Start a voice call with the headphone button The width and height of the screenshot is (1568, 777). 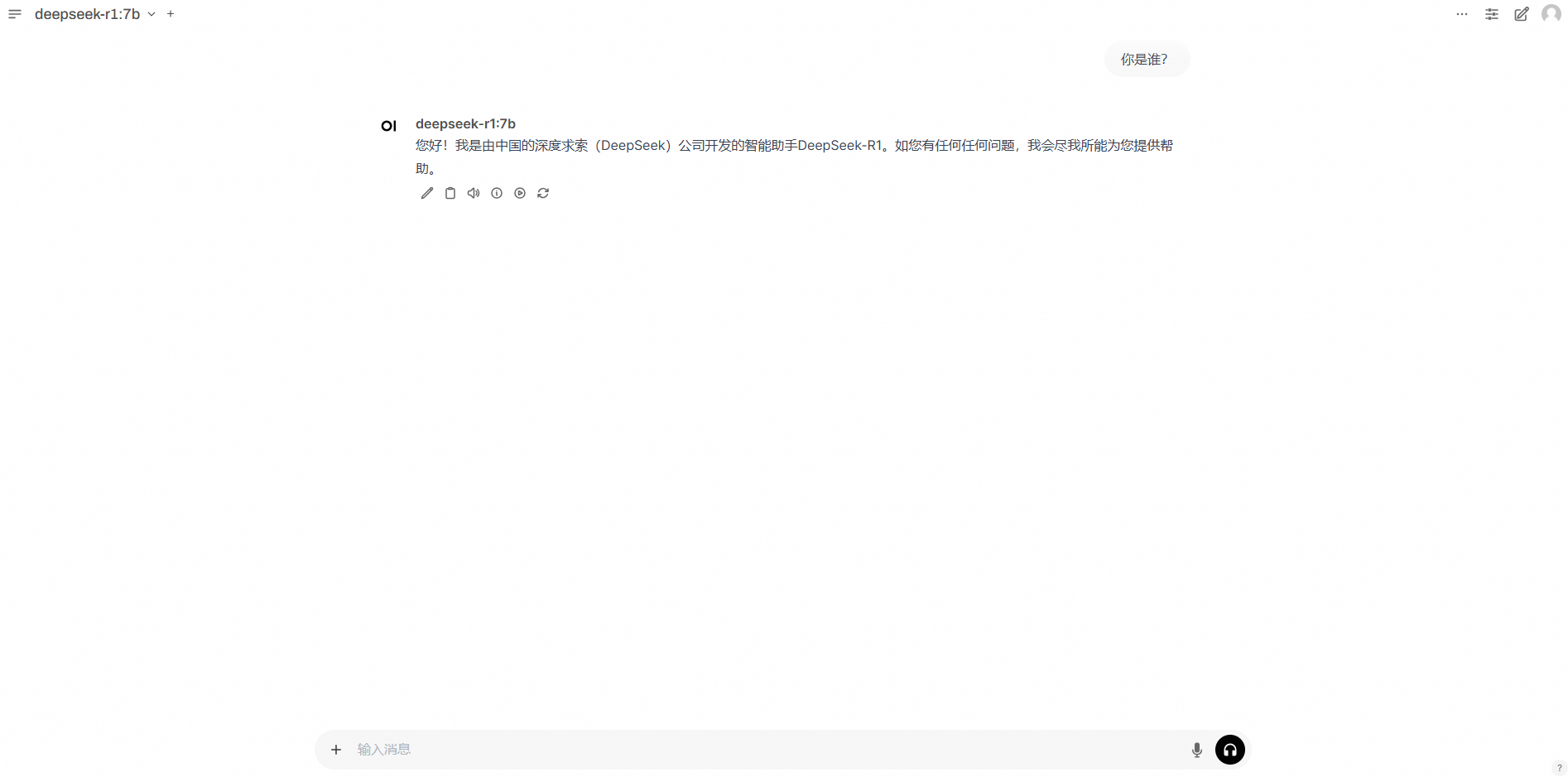(x=1230, y=750)
